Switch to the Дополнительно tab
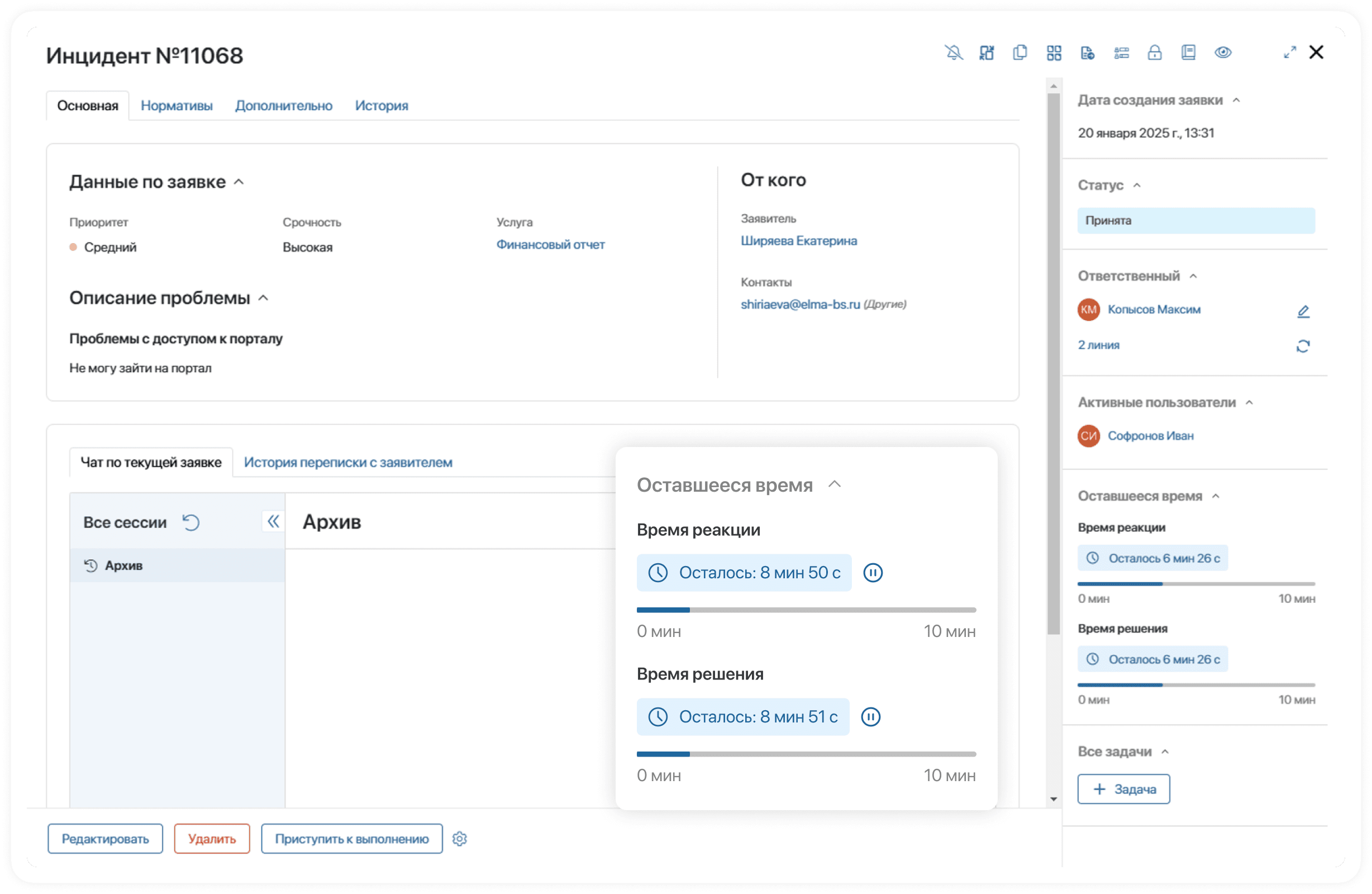1372x894 pixels. pyautogui.click(x=284, y=106)
